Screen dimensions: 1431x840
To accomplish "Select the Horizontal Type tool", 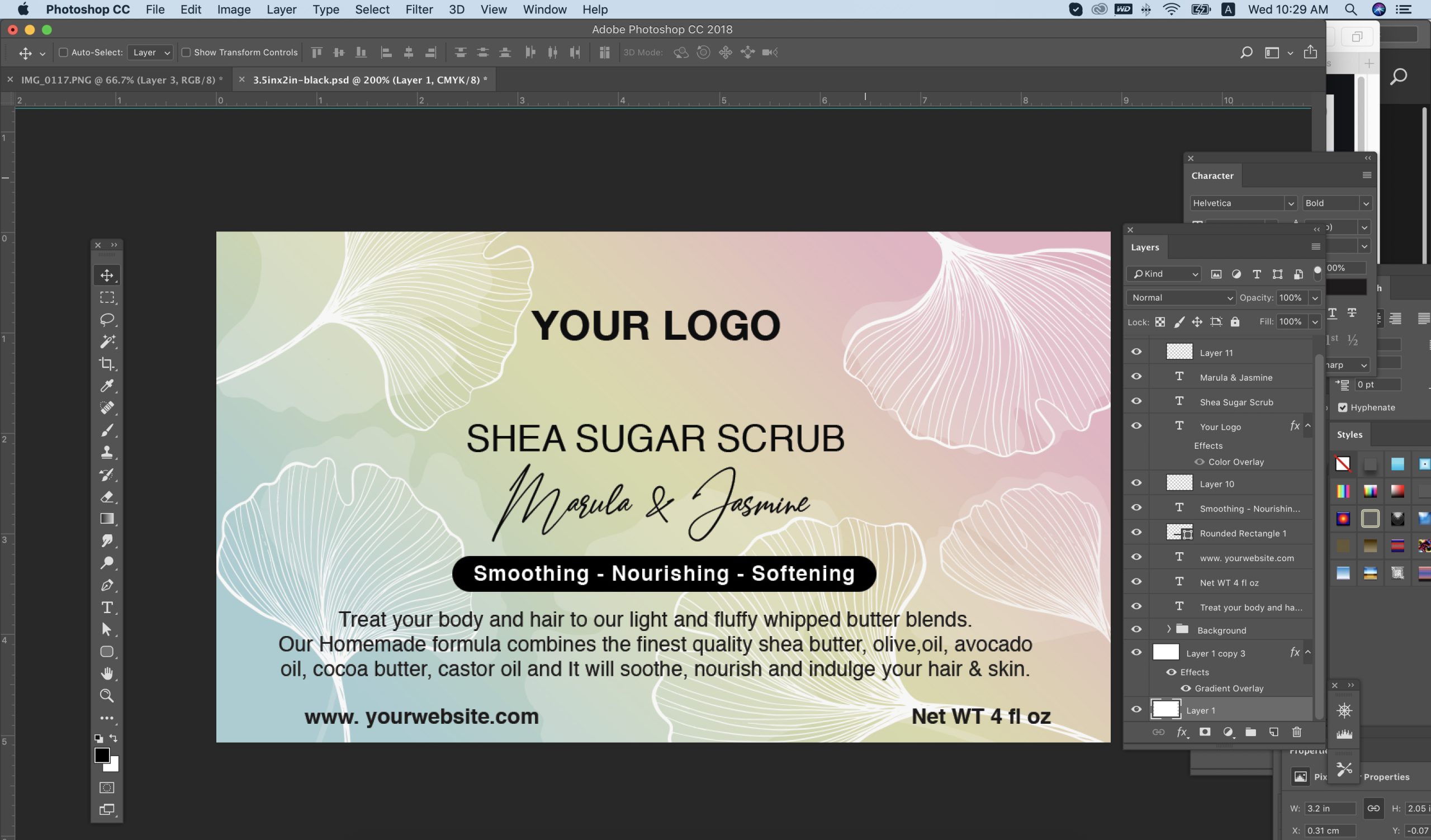I will tap(107, 608).
